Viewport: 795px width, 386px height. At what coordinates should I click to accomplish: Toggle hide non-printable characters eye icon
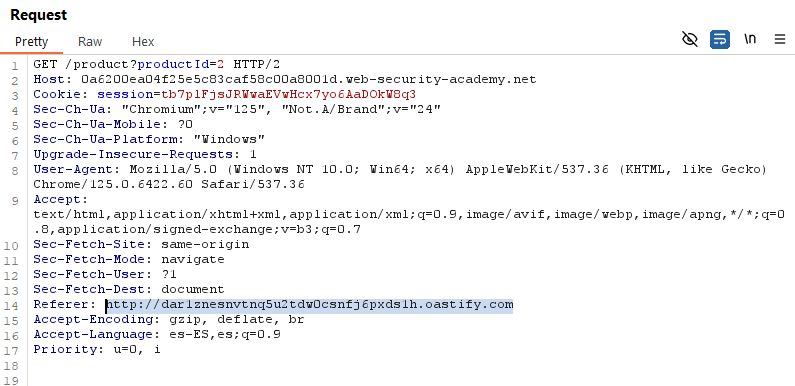point(690,39)
